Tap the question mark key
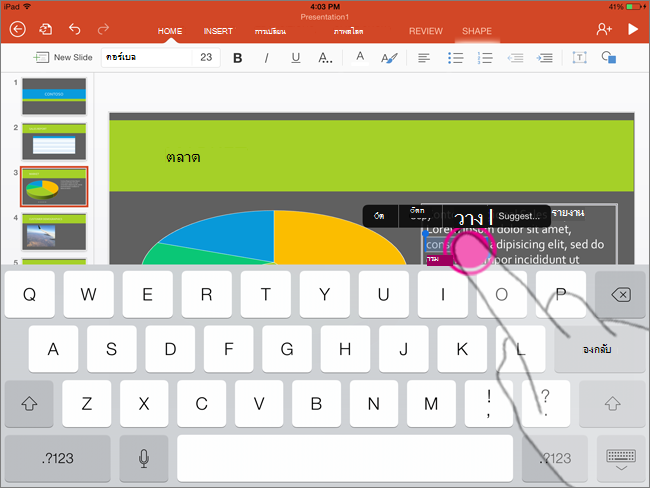The width and height of the screenshot is (650, 488). (546, 403)
